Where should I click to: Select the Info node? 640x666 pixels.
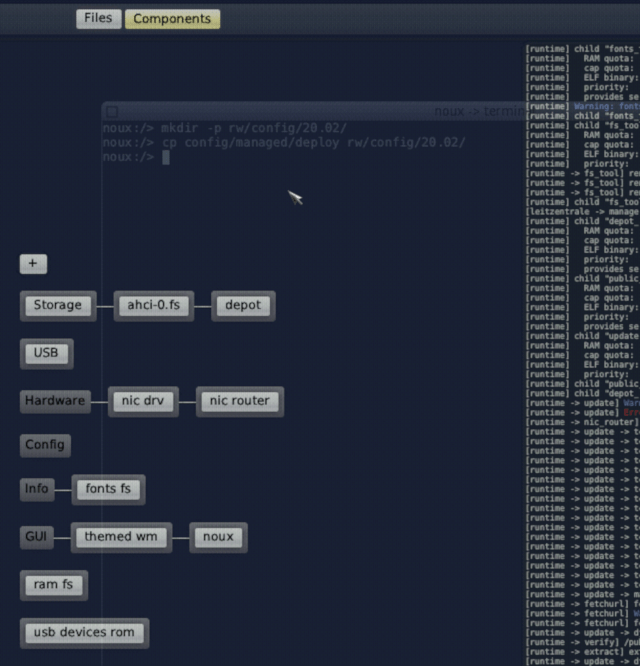(x=37, y=489)
